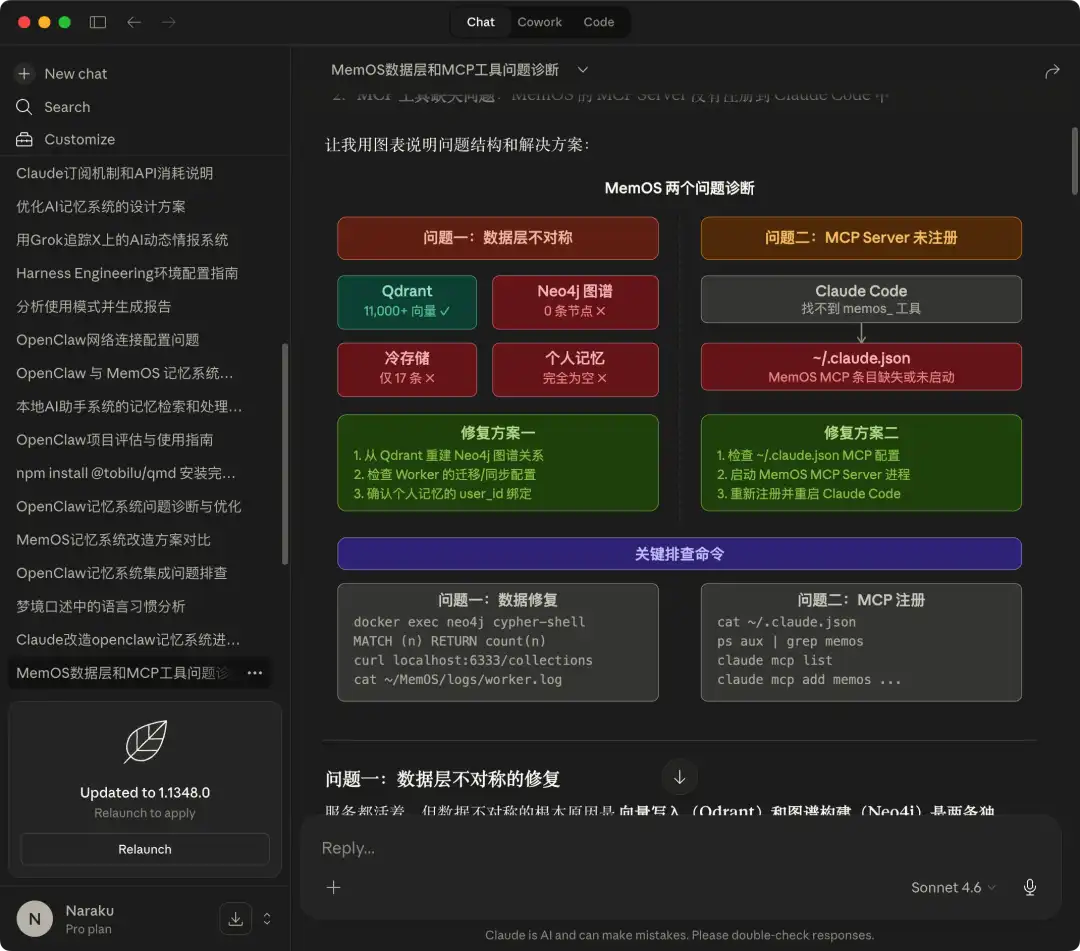Open the Sonnet 4.6 model selector

953,887
